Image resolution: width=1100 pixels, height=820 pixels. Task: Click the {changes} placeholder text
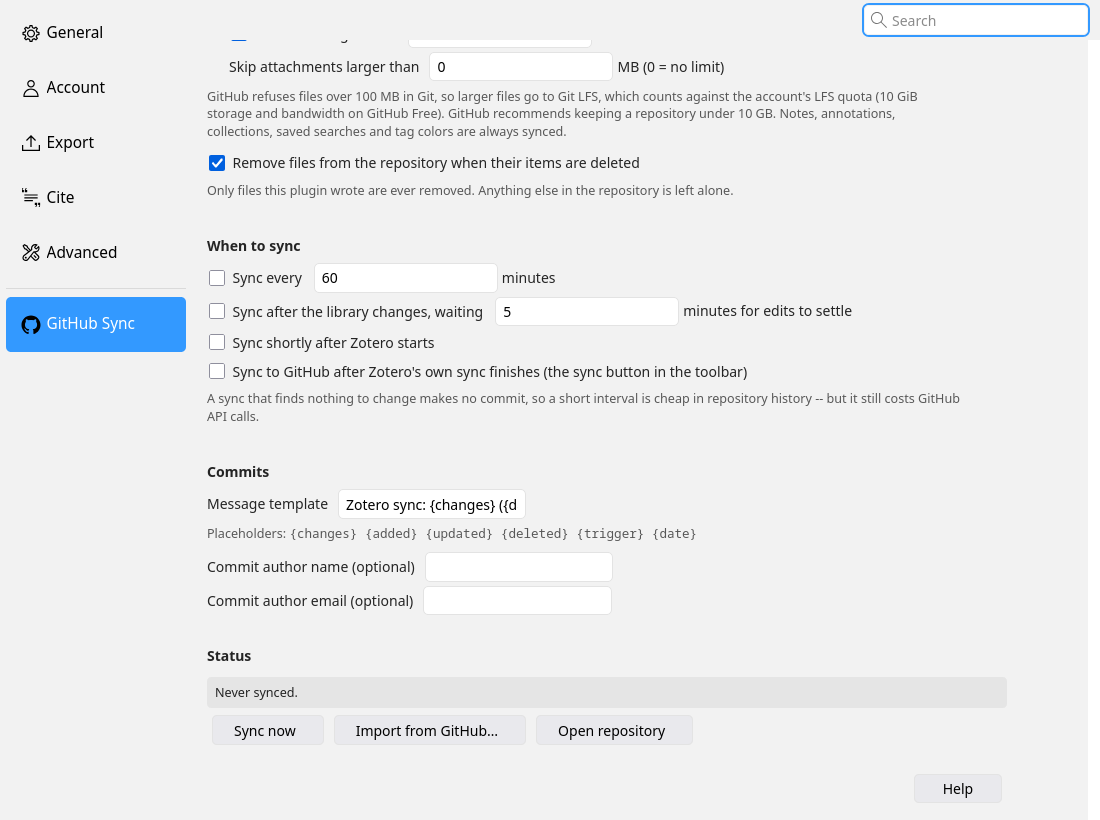[323, 534]
